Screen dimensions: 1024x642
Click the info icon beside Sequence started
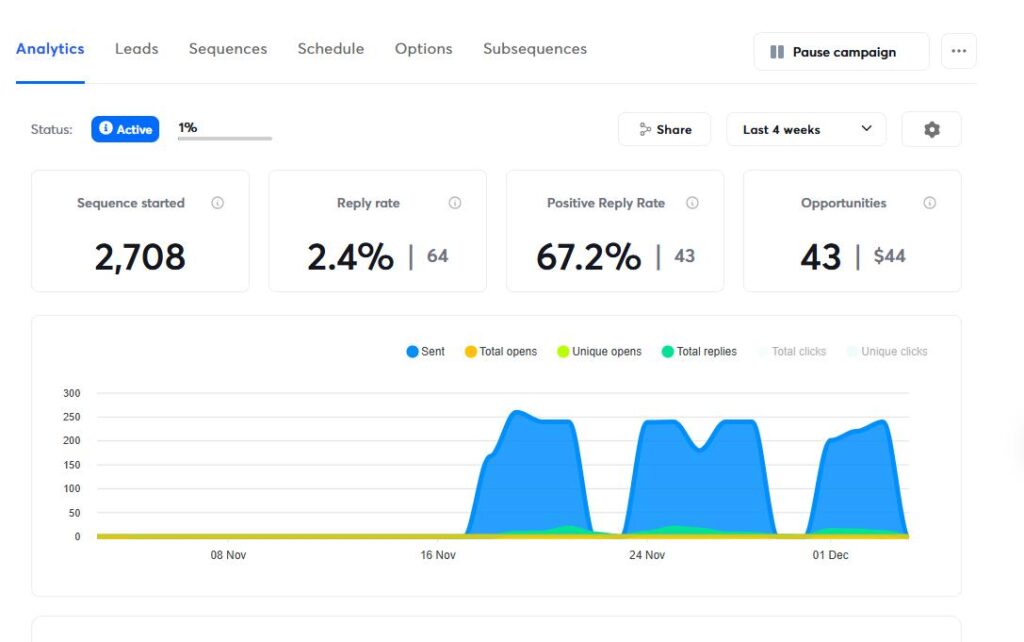pos(217,203)
